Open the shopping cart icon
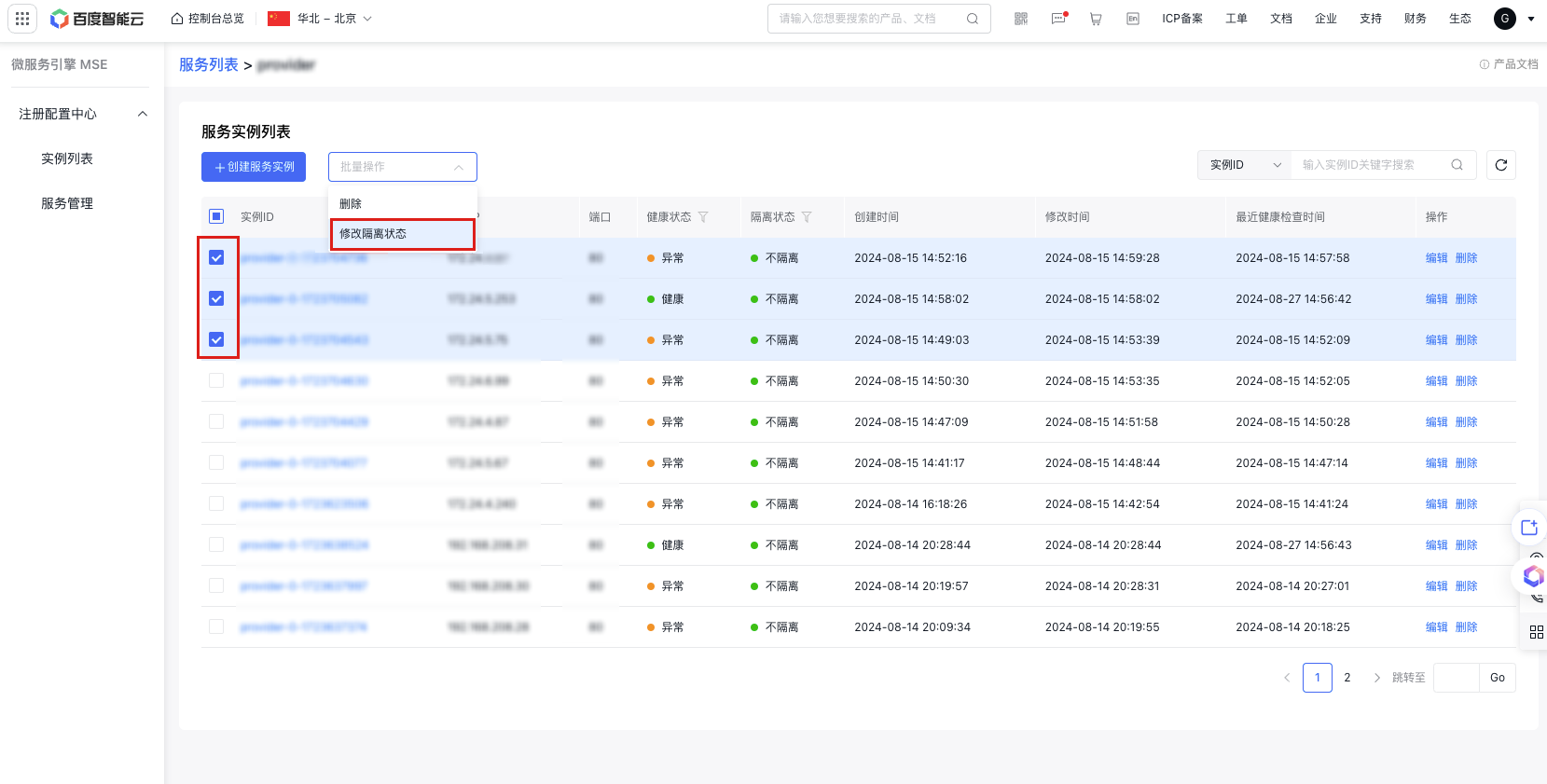Viewport: 1547px width, 784px height. pos(1096,19)
